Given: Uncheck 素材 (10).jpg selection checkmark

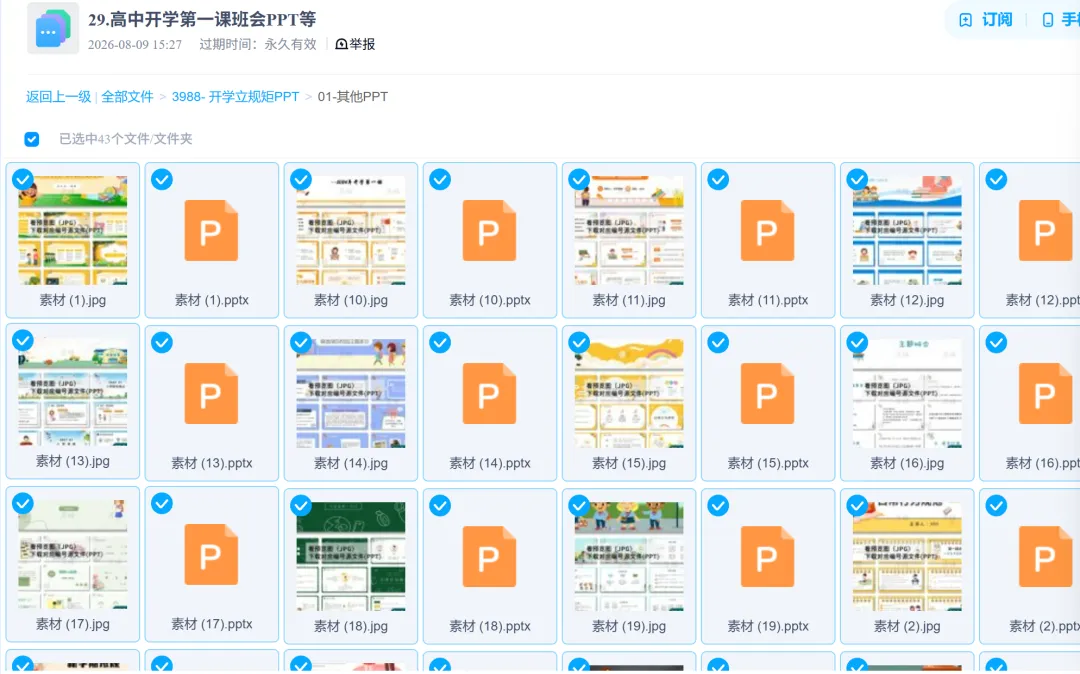Looking at the screenshot, I should (301, 180).
